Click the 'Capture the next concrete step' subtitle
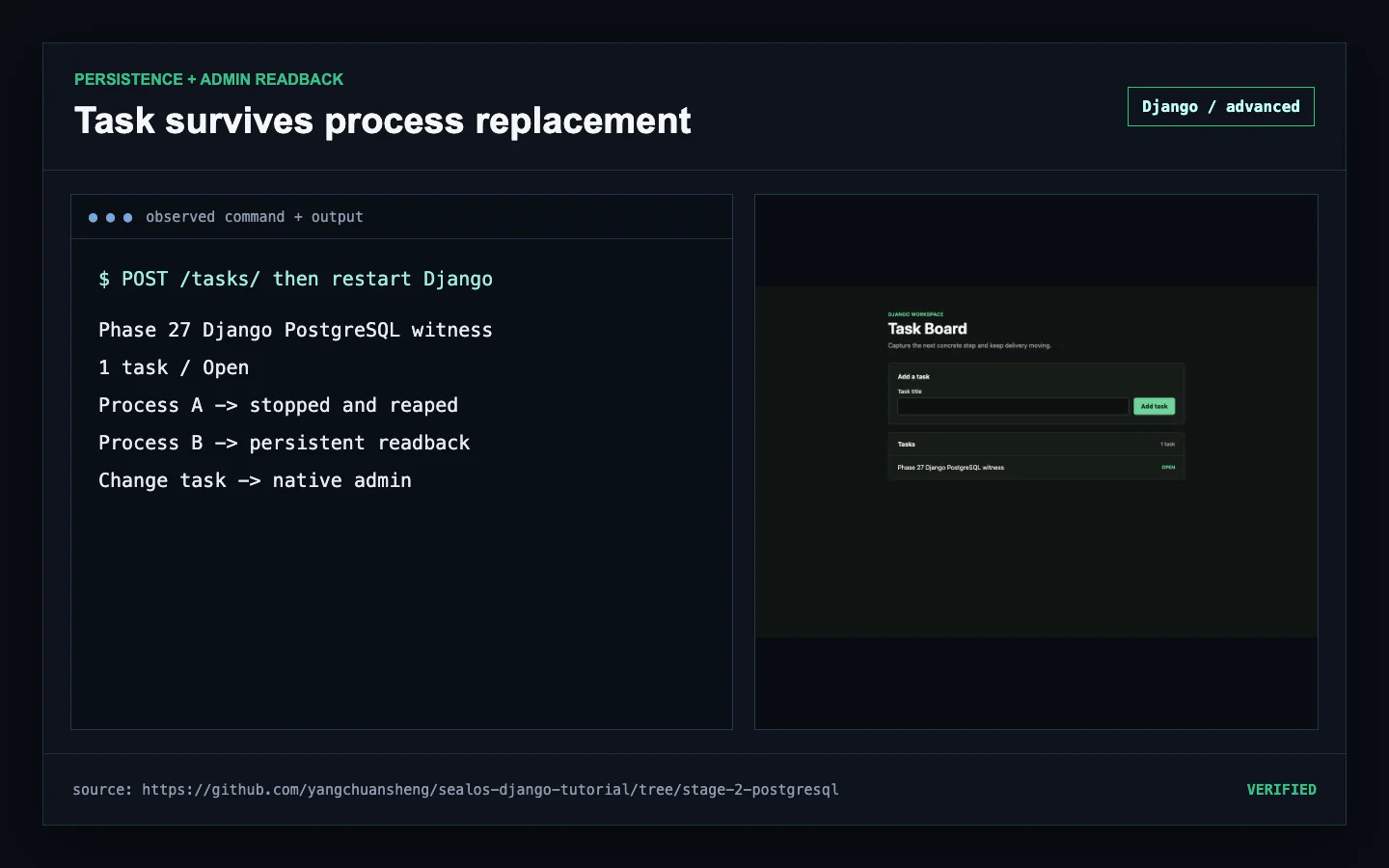 point(969,345)
